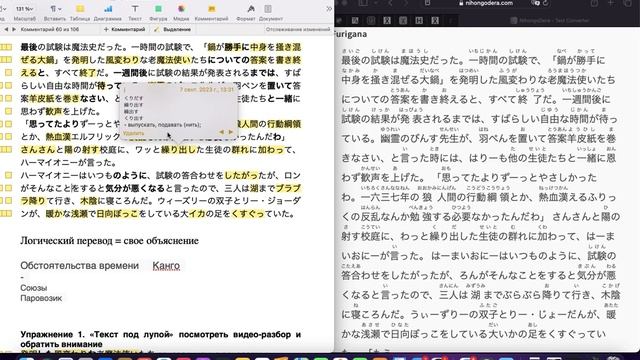Image resolution: width=640 pixels, height=360 pixels.
Task: Click the Таблица table icon
Action: click(80, 9)
